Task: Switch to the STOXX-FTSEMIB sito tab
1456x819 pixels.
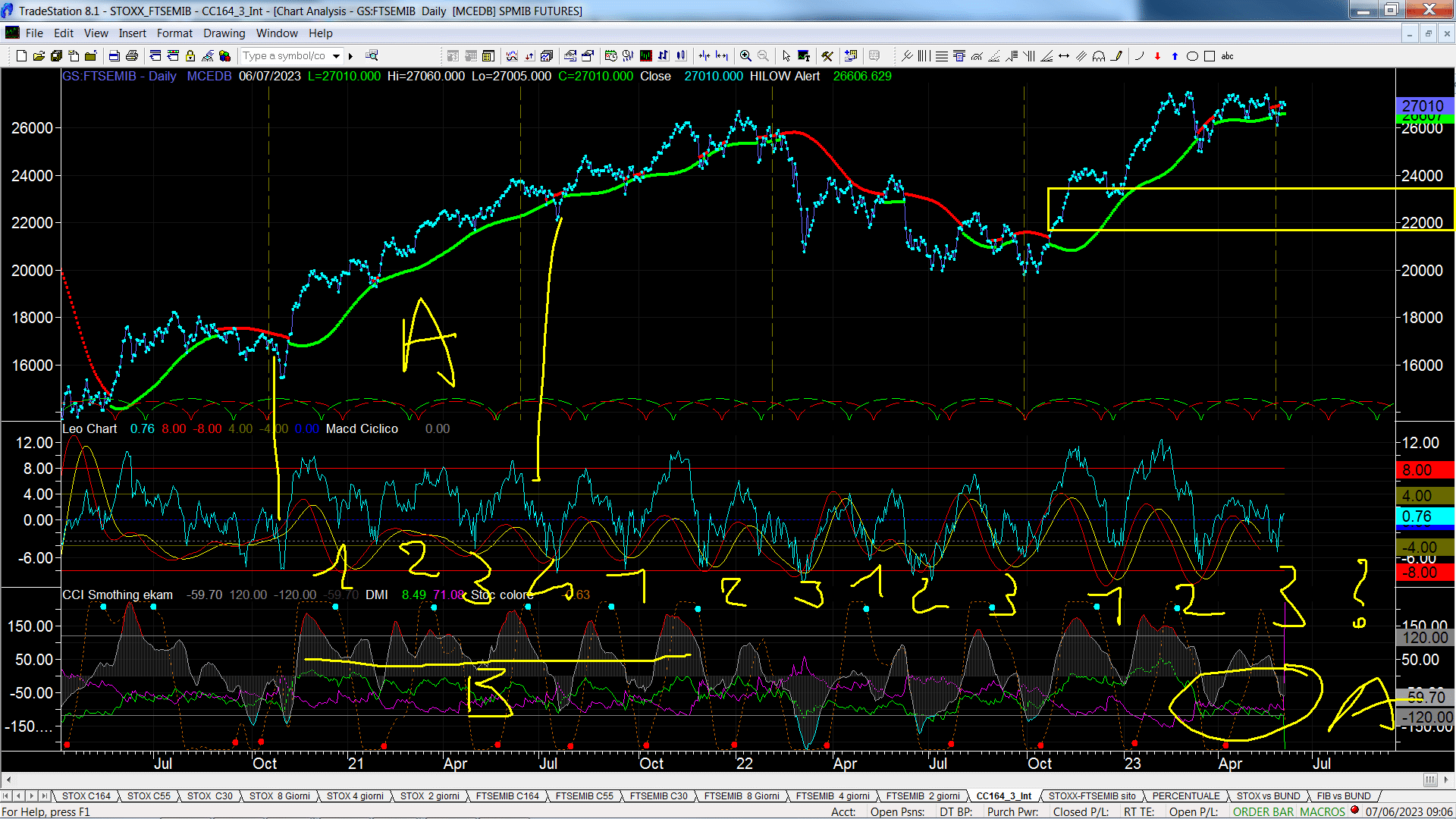Action: pyautogui.click(x=1092, y=796)
